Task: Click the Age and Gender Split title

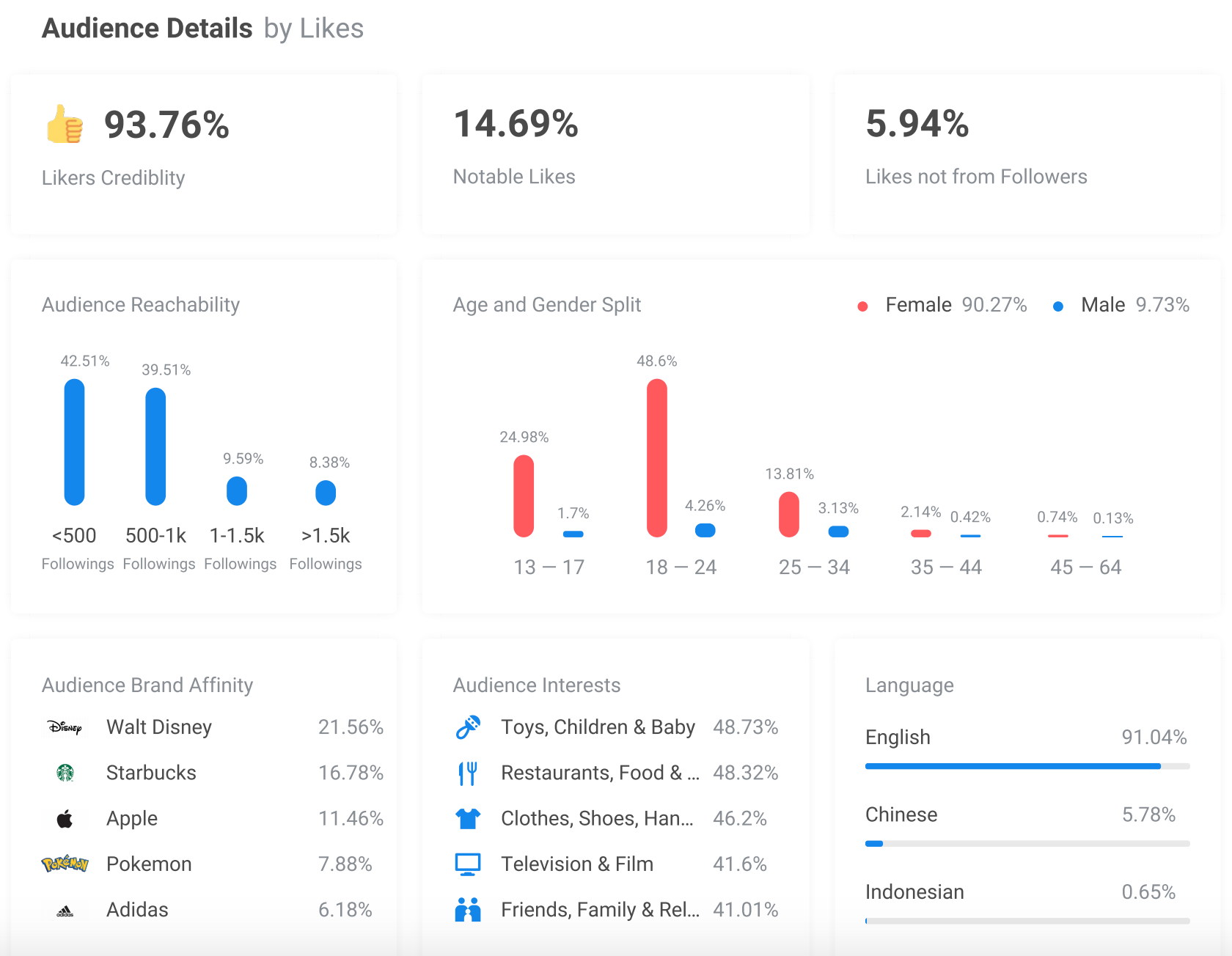Action: (x=547, y=305)
